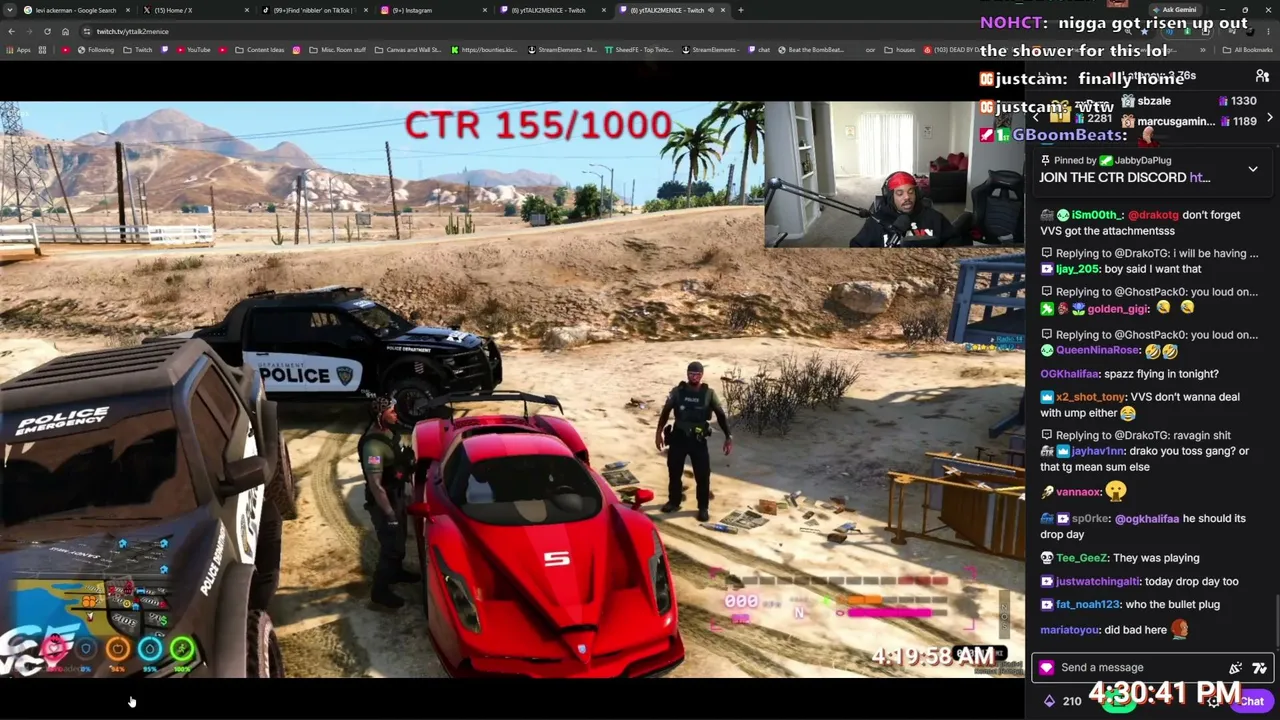Open username 'OGKhalifaa' in chat
Viewport: 1280px width, 720px height.
point(1071,374)
